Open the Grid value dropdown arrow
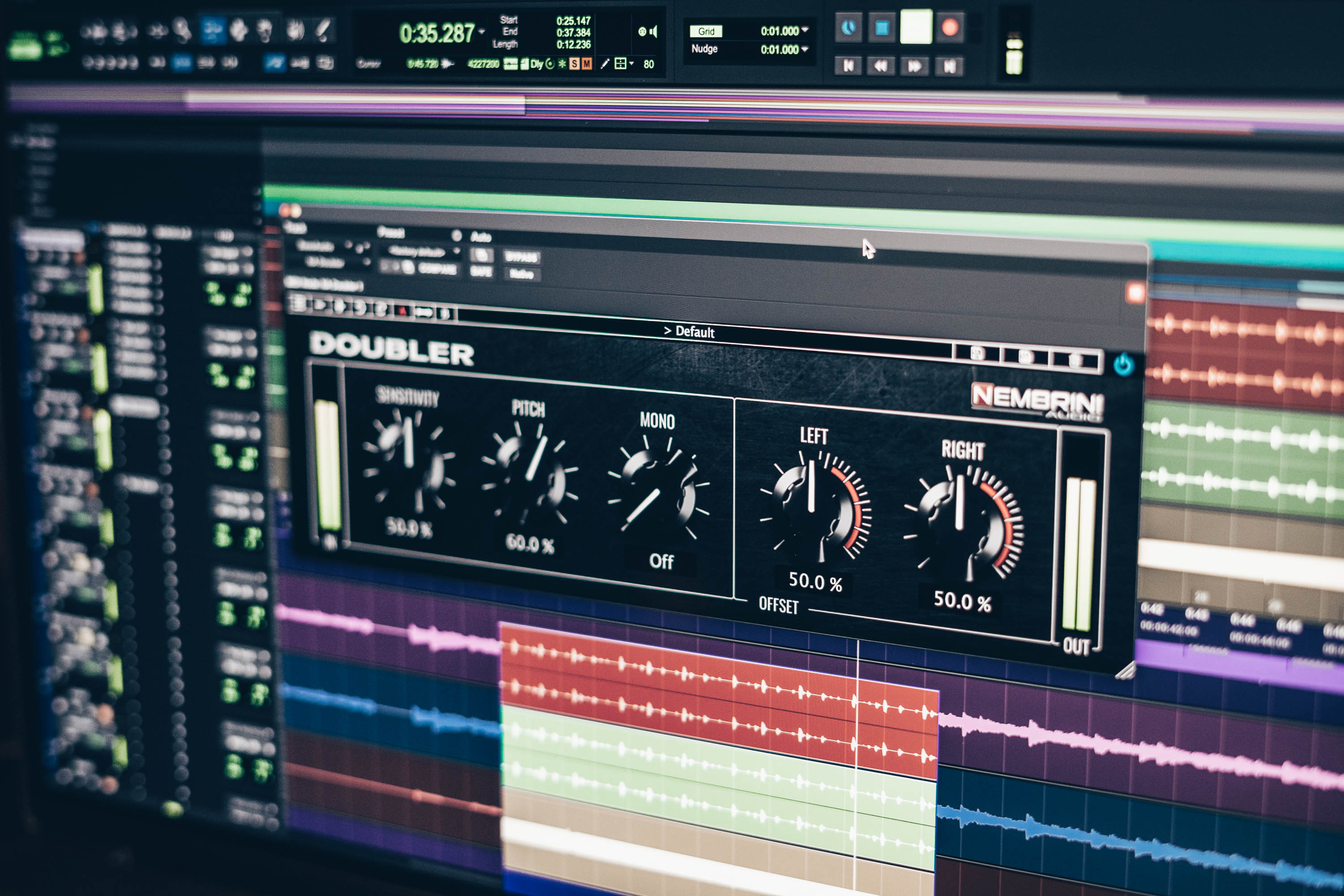Viewport: 1344px width, 896px height. point(805,30)
